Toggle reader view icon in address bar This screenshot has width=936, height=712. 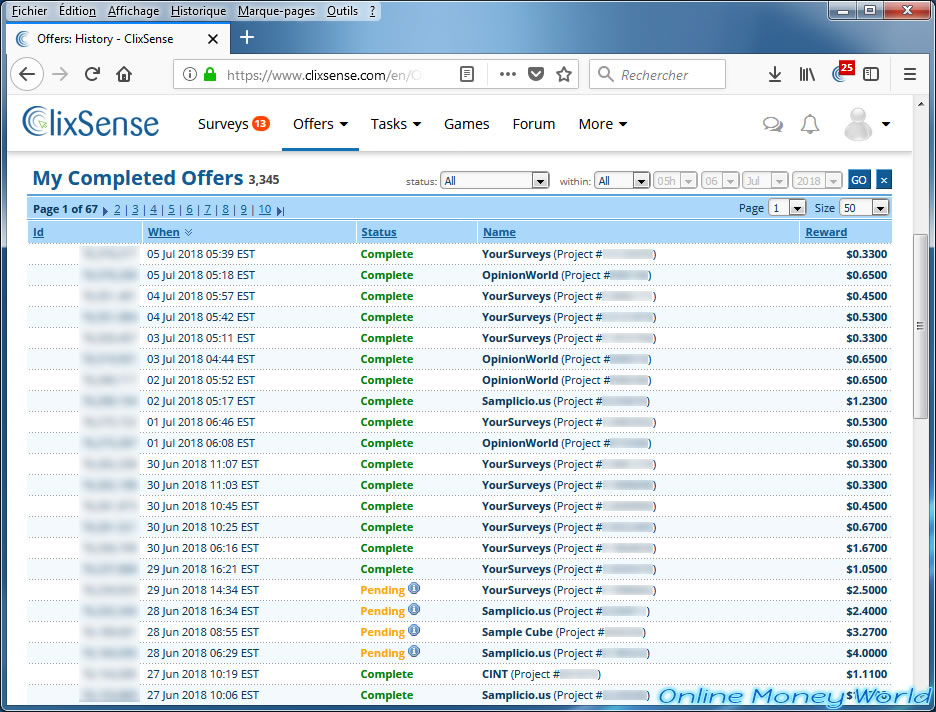[x=467, y=74]
